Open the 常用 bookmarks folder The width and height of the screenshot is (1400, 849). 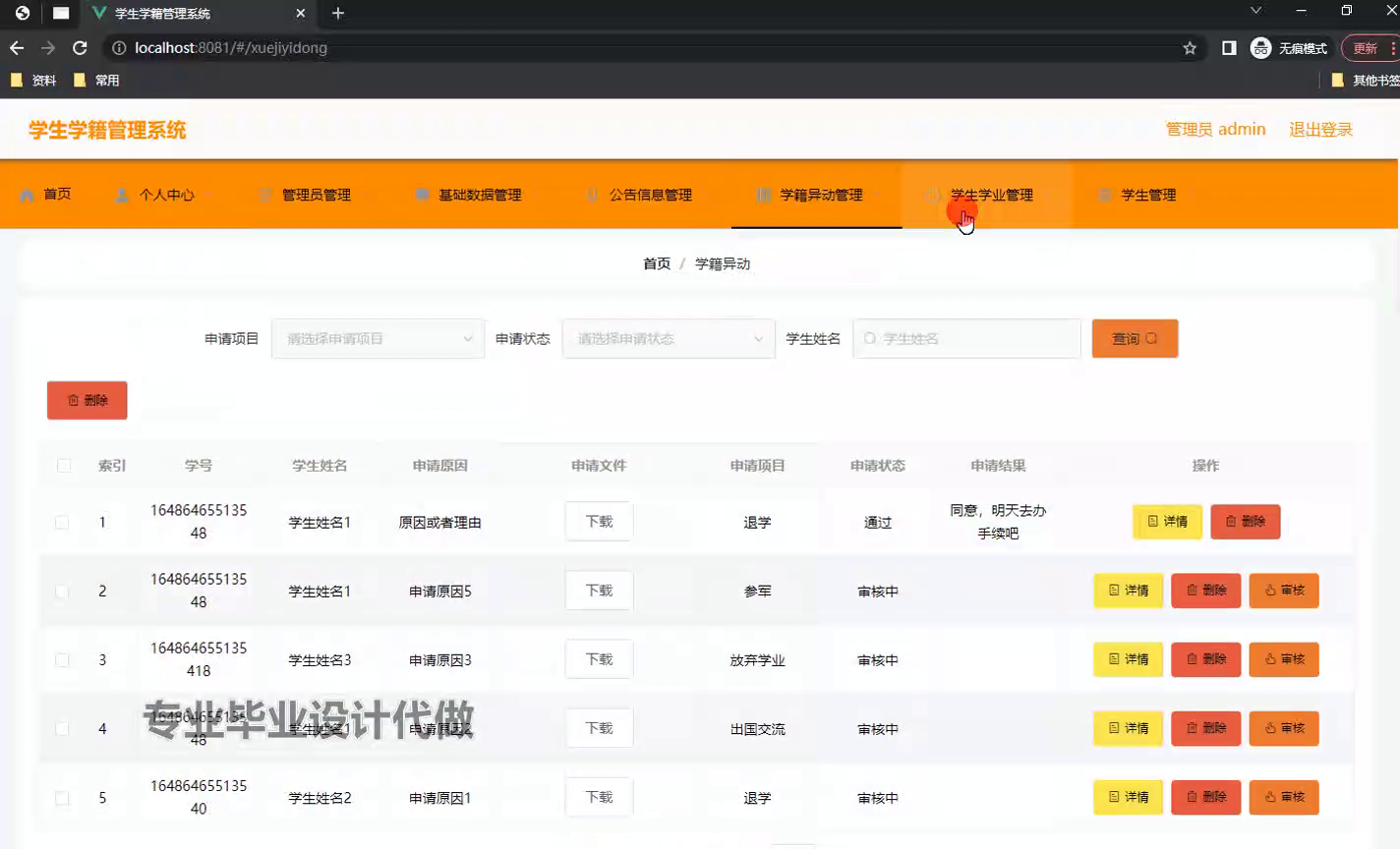coord(96,81)
